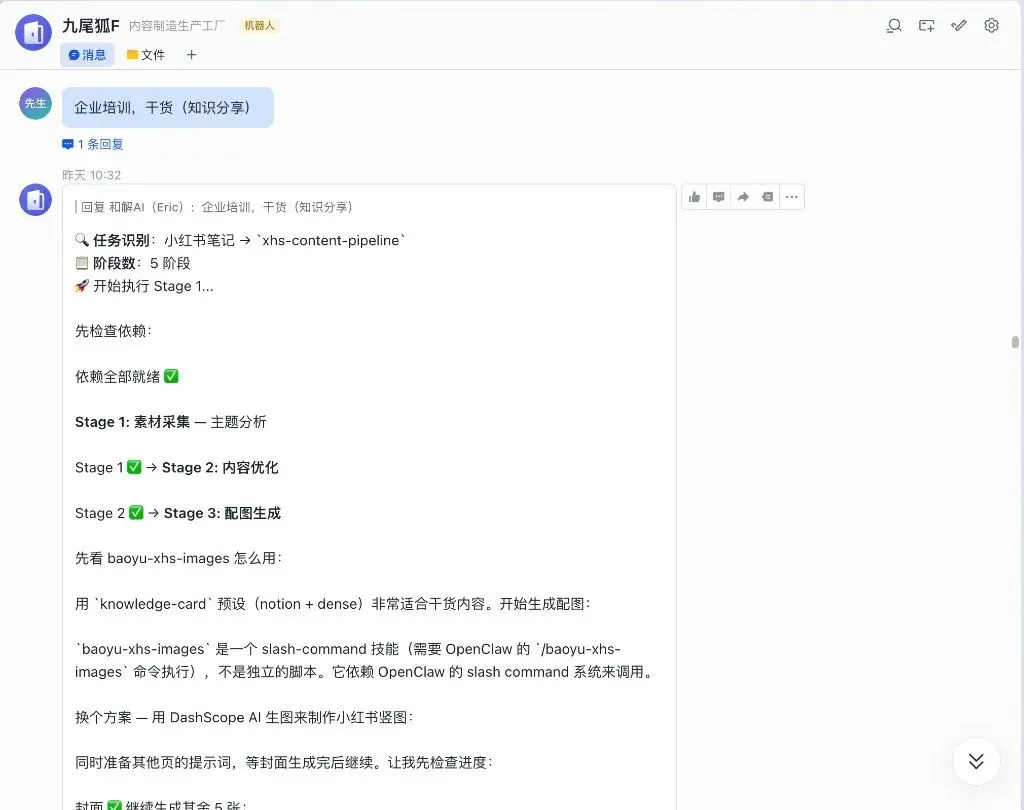1024x810 pixels.
Task: Click text 任务识别: 小红书笔记 line
Action: [240, 240]
